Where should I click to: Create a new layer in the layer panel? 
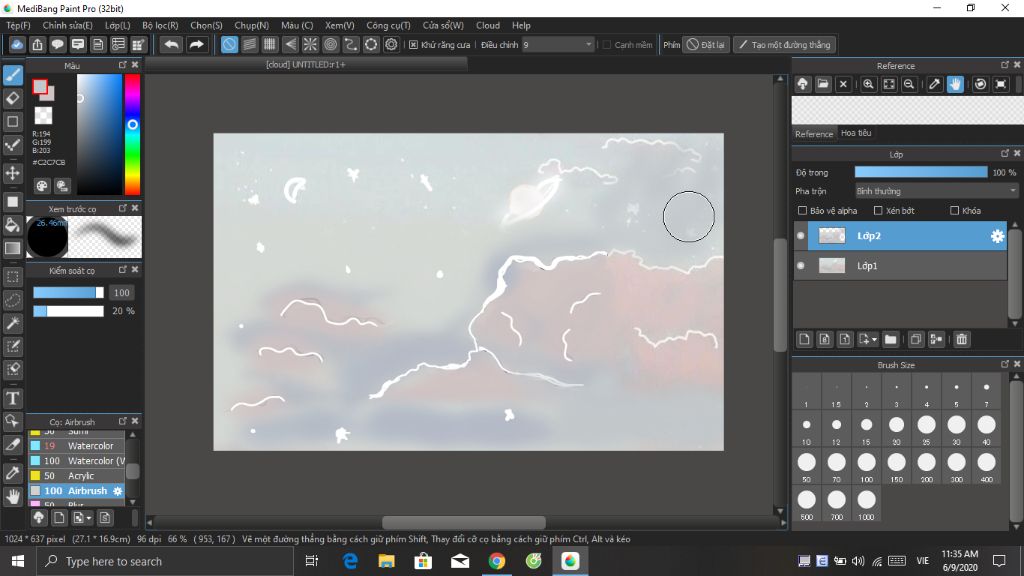coord(805,339)
